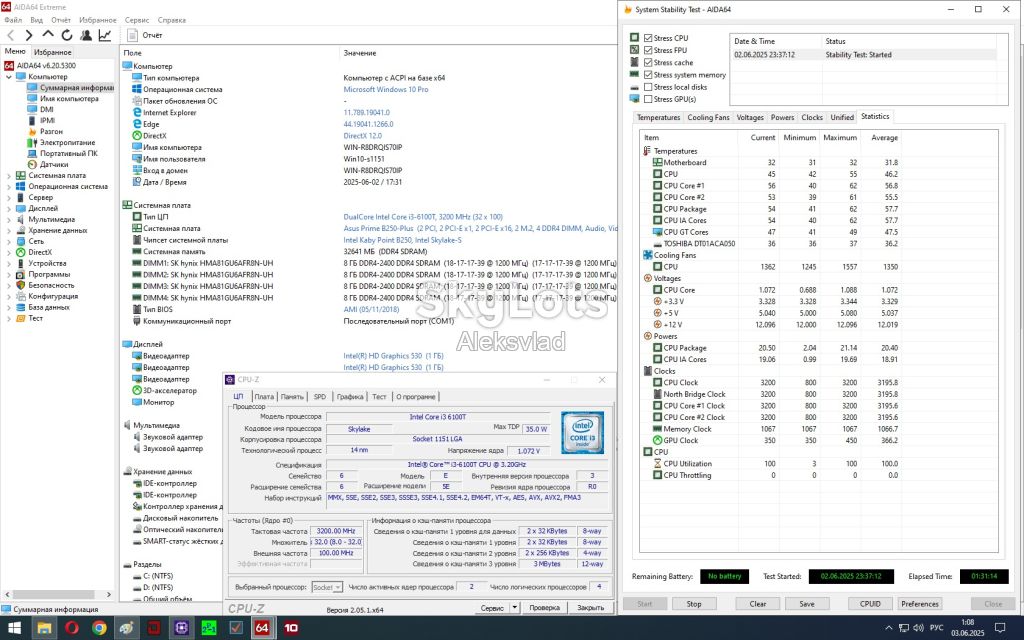Open the Сервис menu in AIDA64
The height and width of the screenshot is (640, 1024).
[x=136, y=20]
